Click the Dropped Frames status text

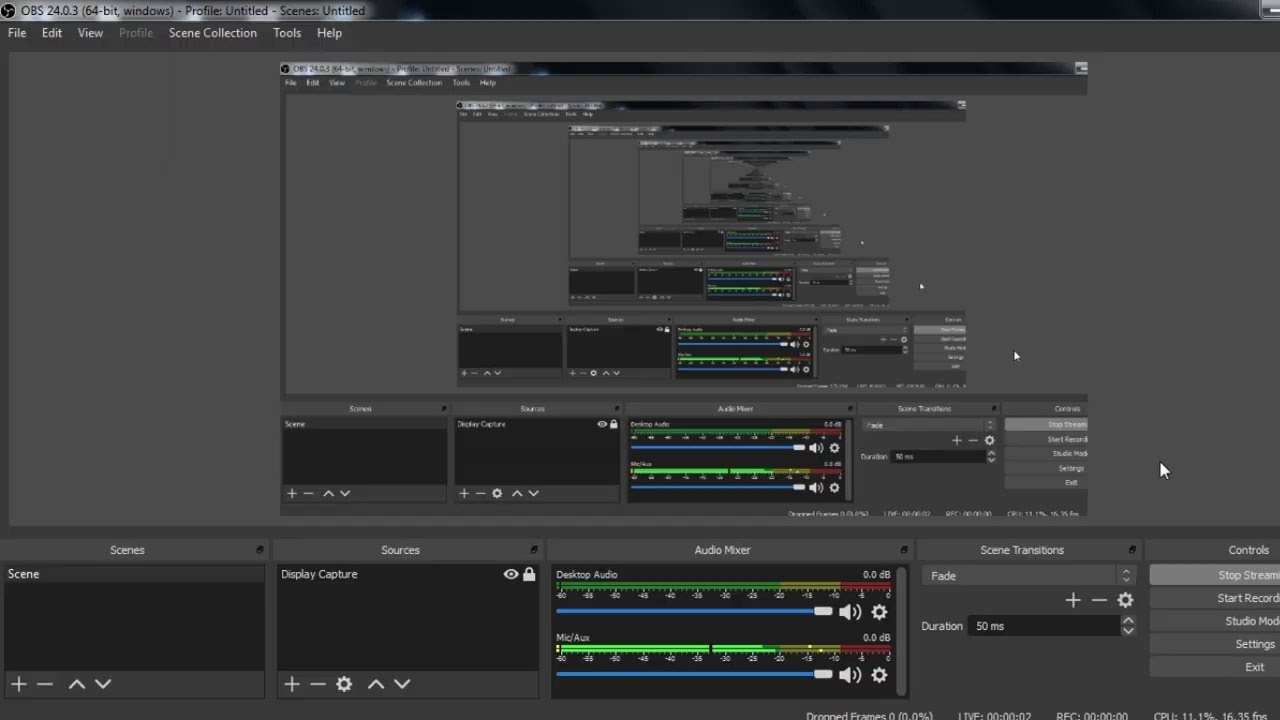click(869, 716)
